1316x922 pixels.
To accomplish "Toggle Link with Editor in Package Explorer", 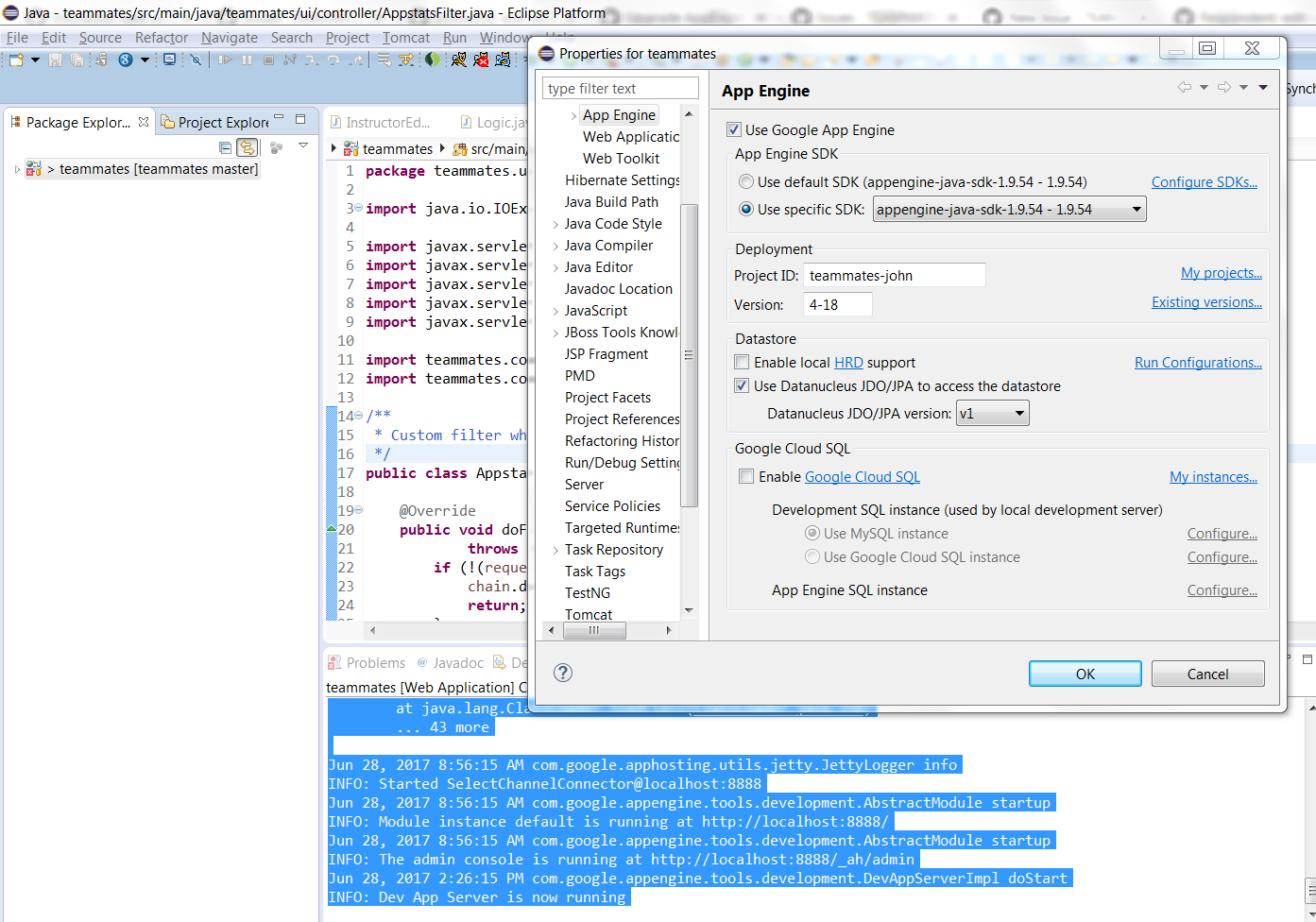I will [x=247, y=147].
